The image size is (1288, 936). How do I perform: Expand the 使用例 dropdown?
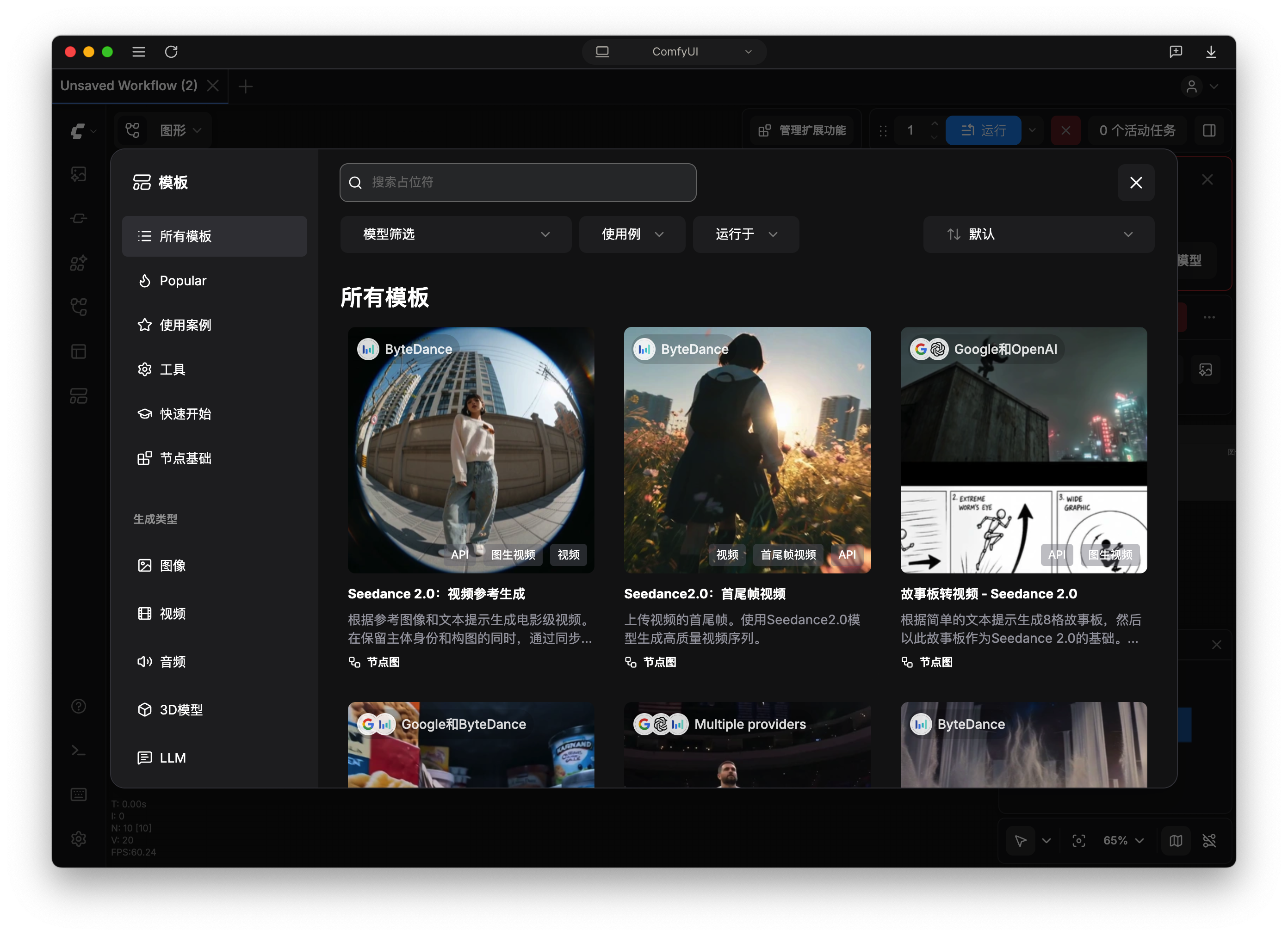click(x=632, y=234)
